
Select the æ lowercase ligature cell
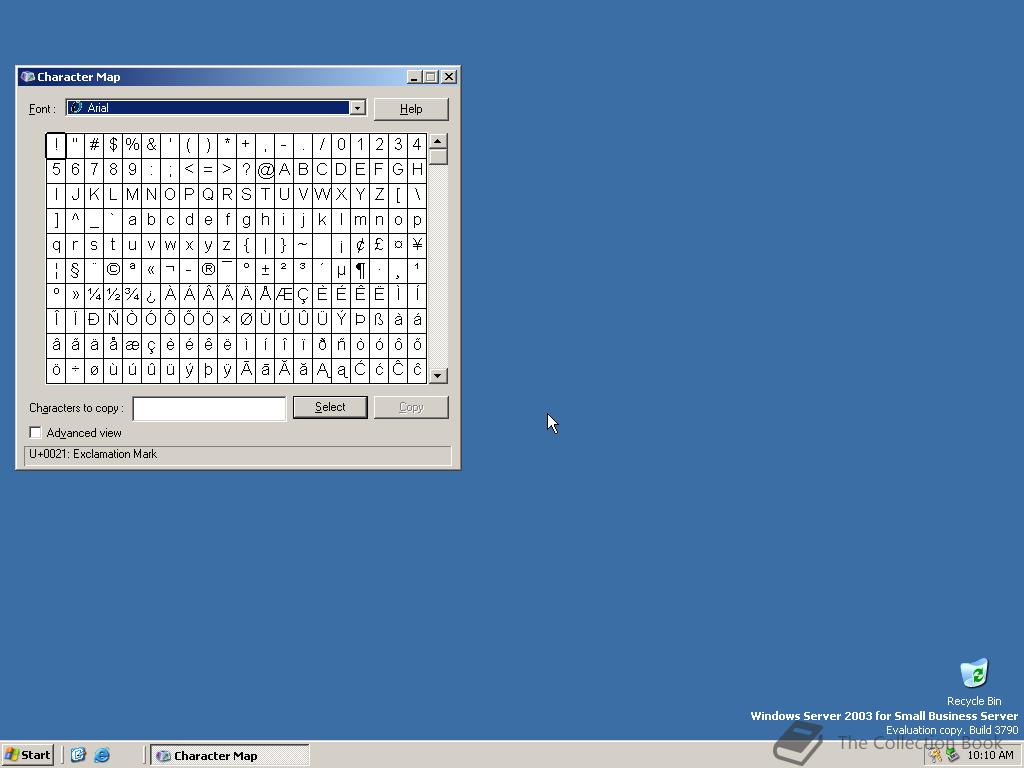click(132, 344)
